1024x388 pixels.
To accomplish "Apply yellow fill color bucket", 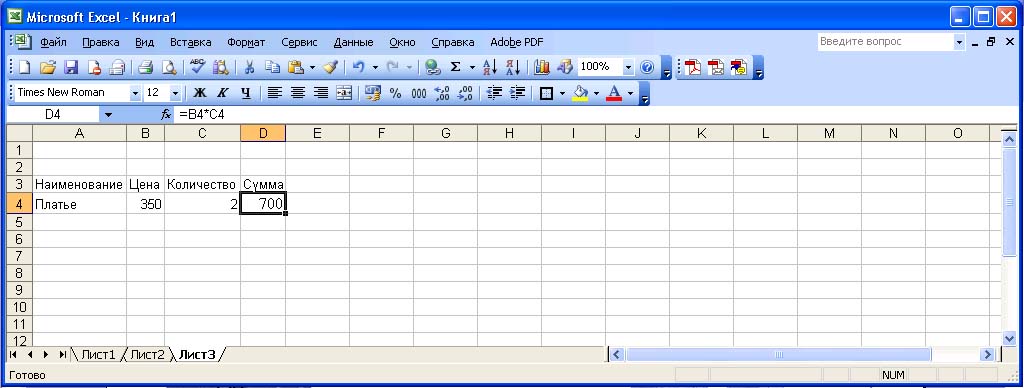I will point(581,93).
